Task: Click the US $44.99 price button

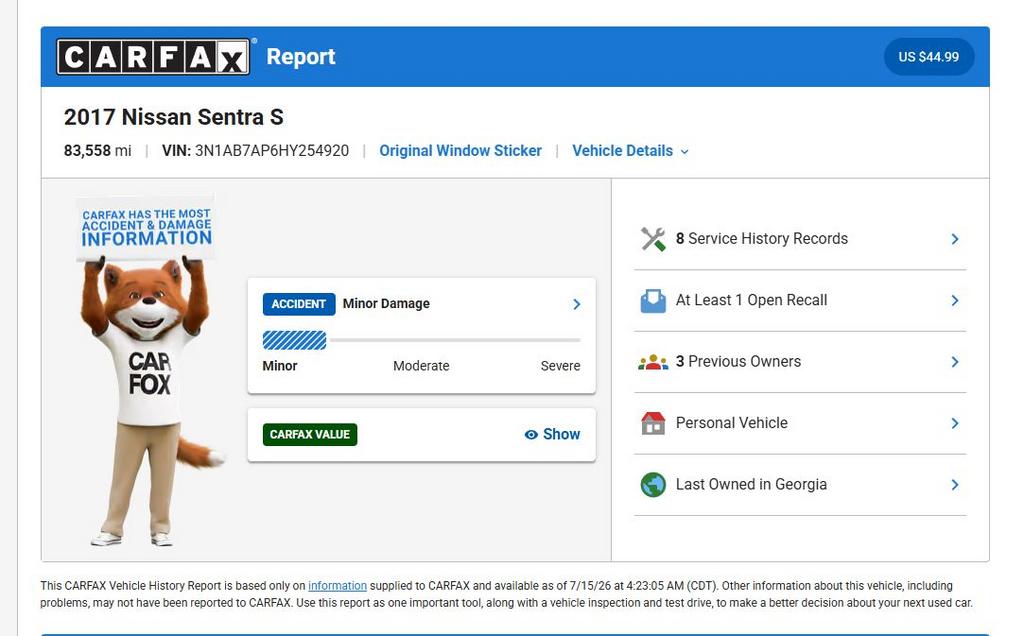Action: coord(929,57)
